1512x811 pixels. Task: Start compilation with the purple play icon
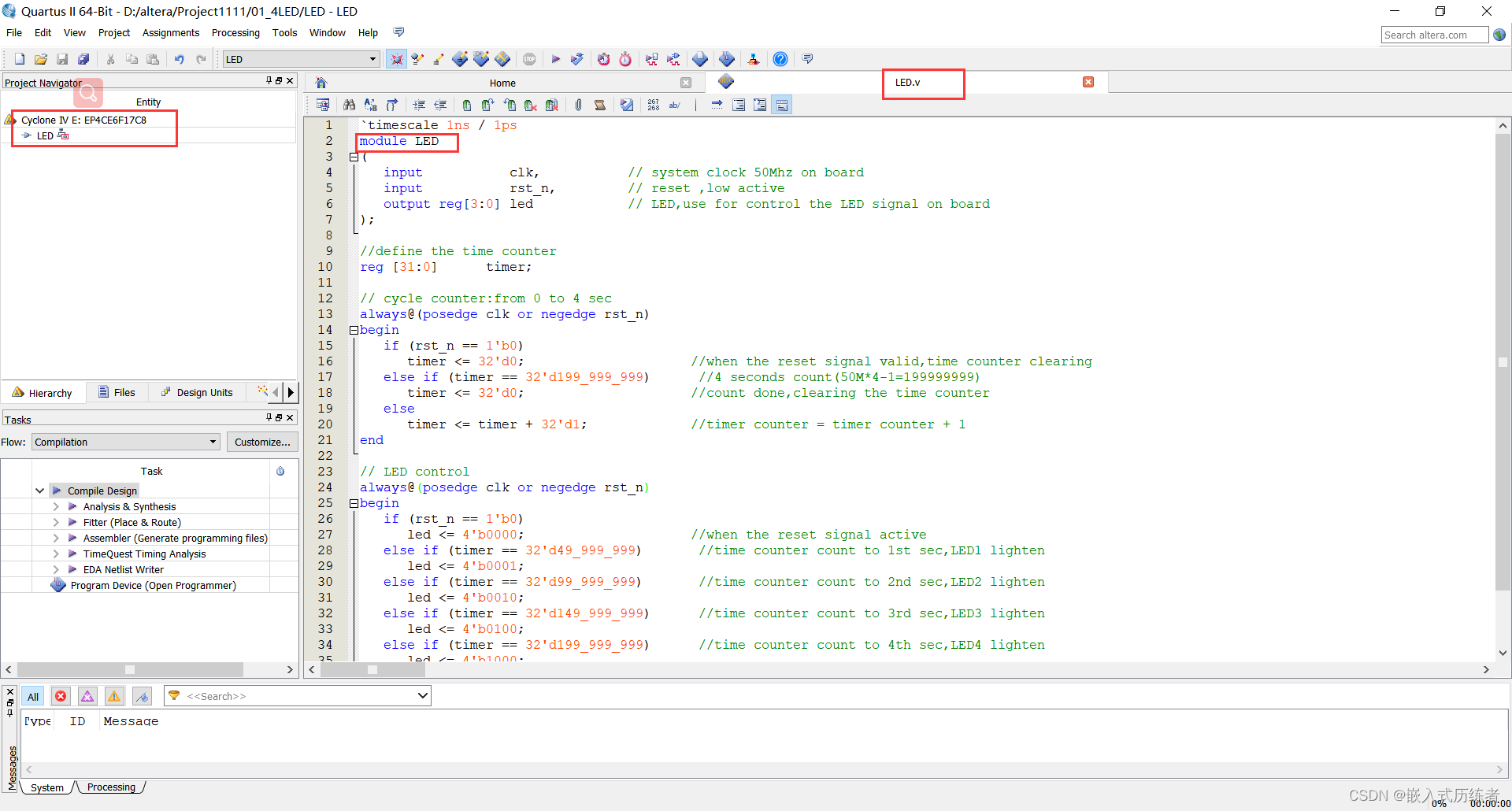tap(556, 59)
